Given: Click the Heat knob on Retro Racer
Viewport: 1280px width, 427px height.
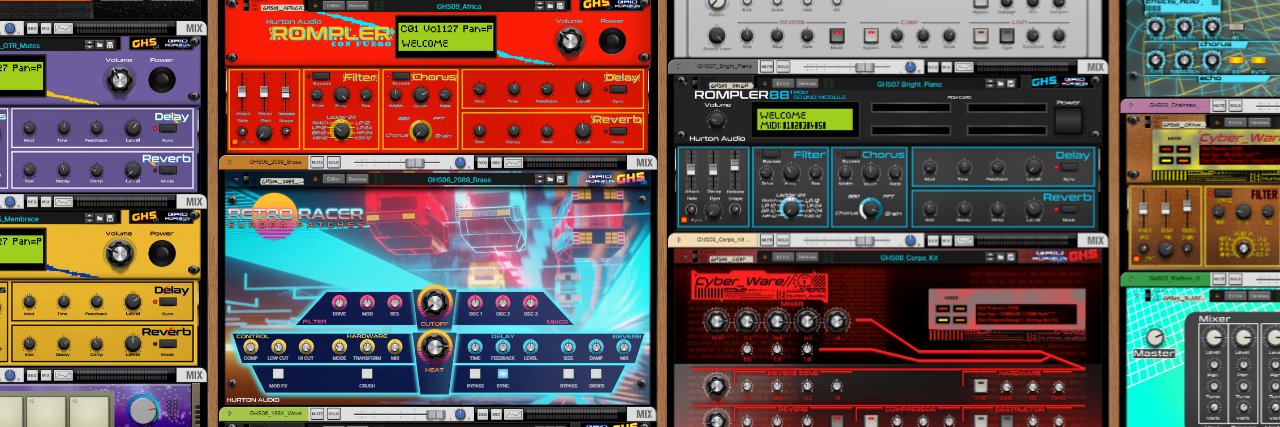Looking at the screenshot, I should click(434, 347).
